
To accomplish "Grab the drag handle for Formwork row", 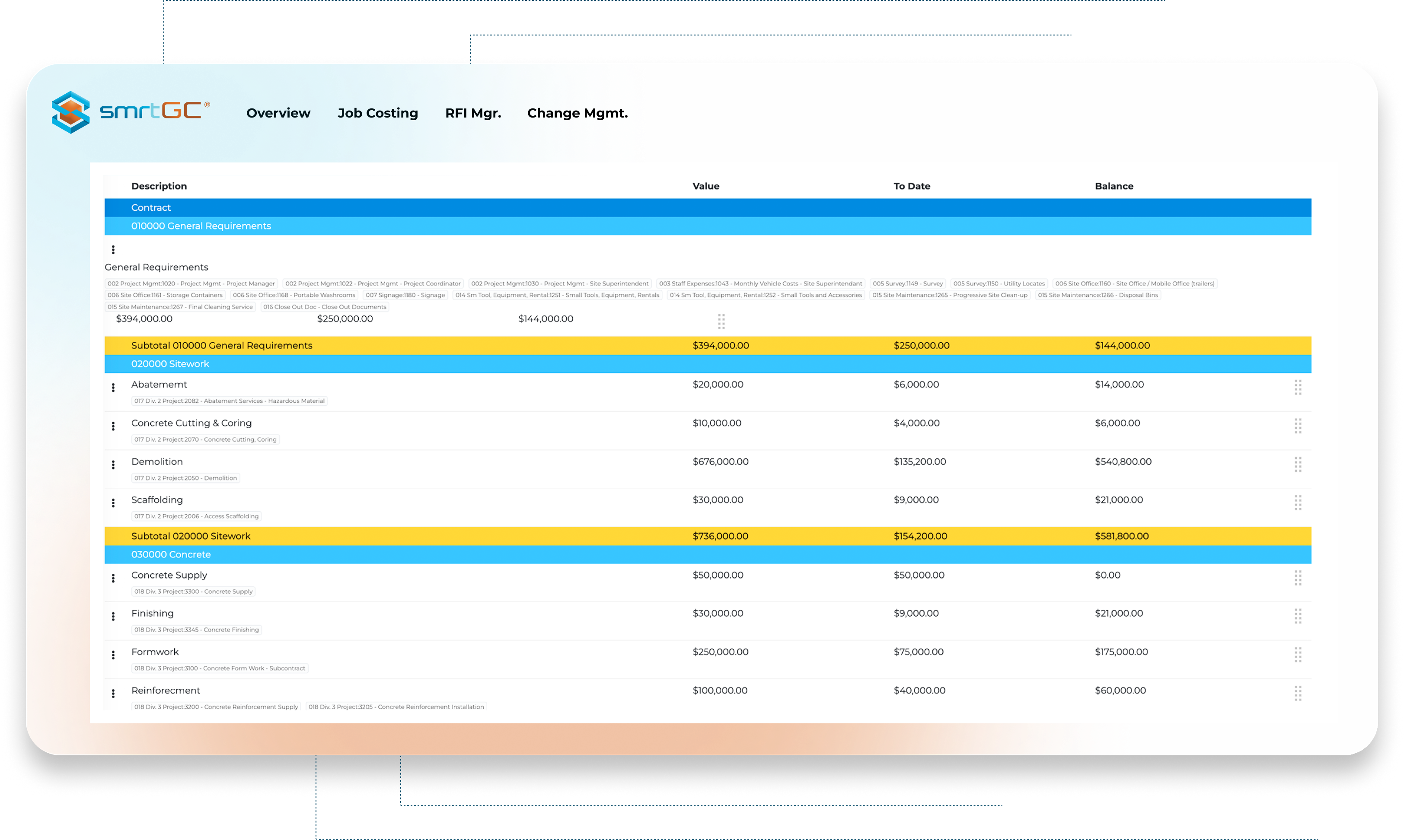I will [1298, 655].
